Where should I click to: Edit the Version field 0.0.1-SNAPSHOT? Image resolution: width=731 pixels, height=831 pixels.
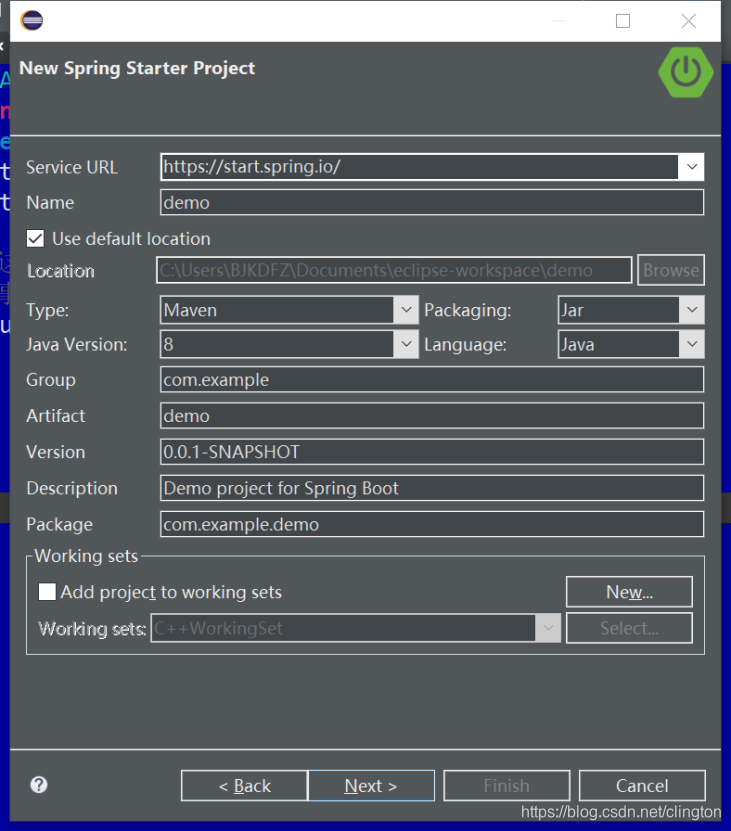point(432,452)
